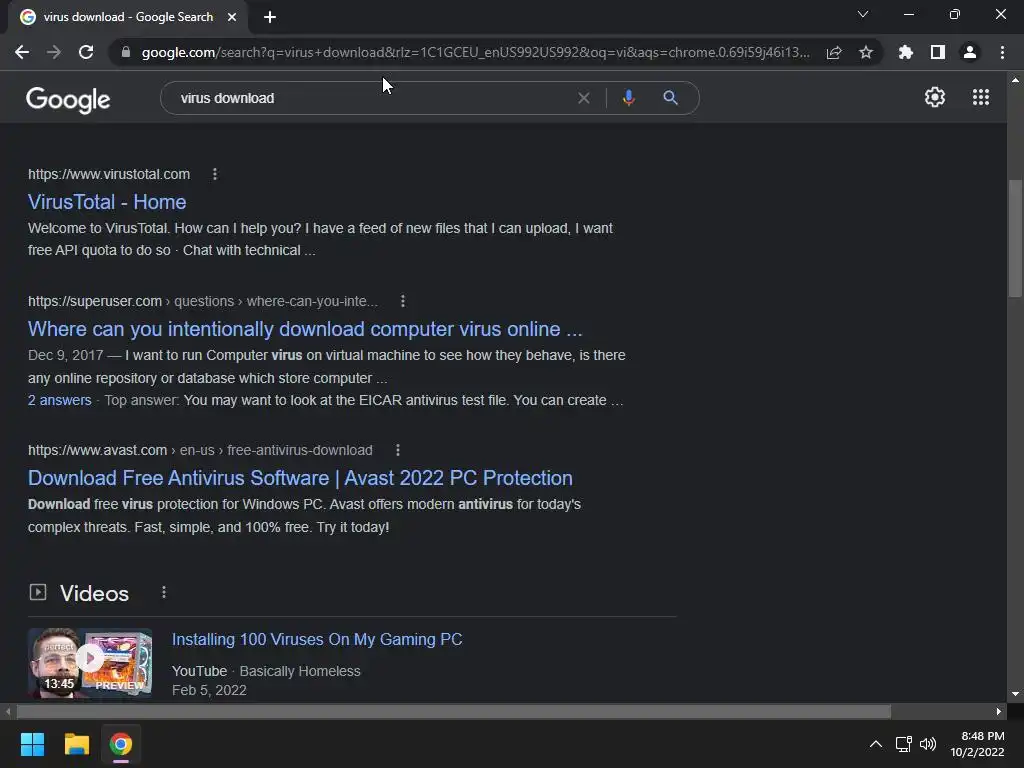Open Installing 100 Viruses On My Gaming PC

317,639
